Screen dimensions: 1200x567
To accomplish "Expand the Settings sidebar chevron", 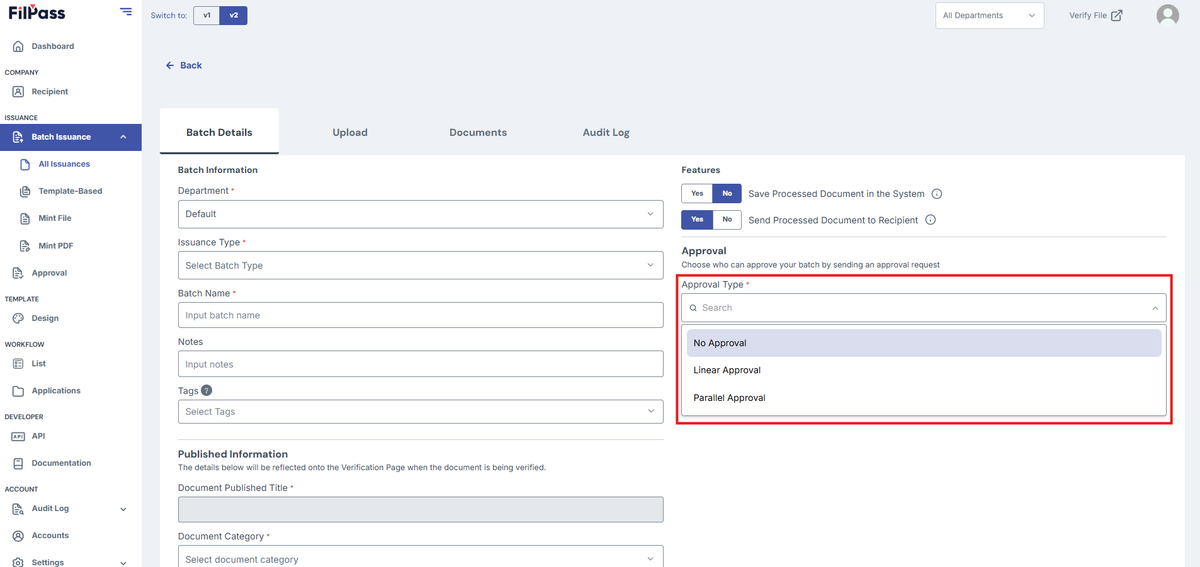I will (123, 563).
